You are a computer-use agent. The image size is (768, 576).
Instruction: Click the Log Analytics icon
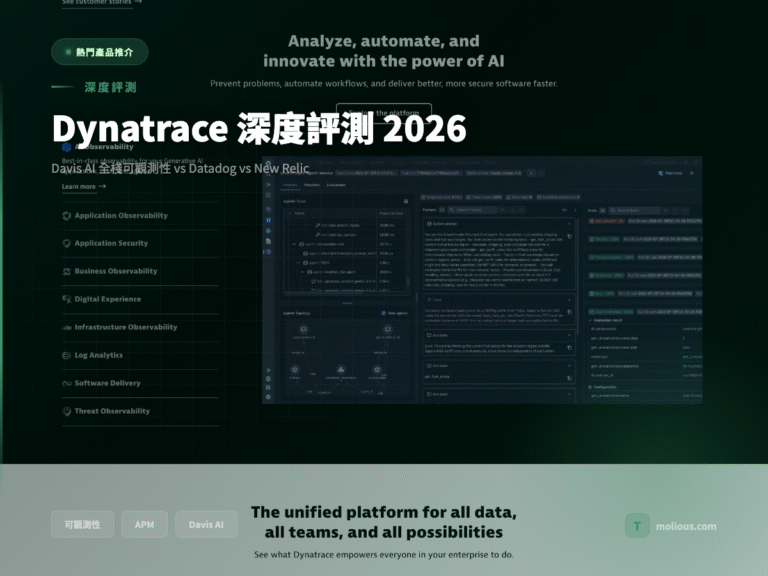click(67, 356)
